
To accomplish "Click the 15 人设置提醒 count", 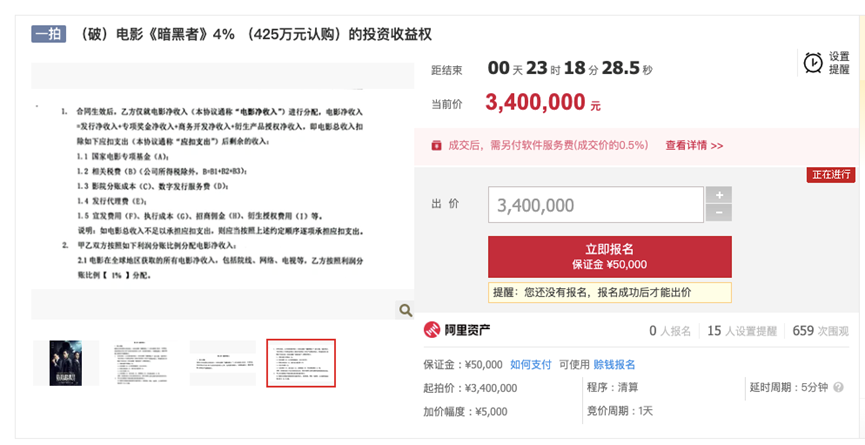I will [x=742, y=331].
